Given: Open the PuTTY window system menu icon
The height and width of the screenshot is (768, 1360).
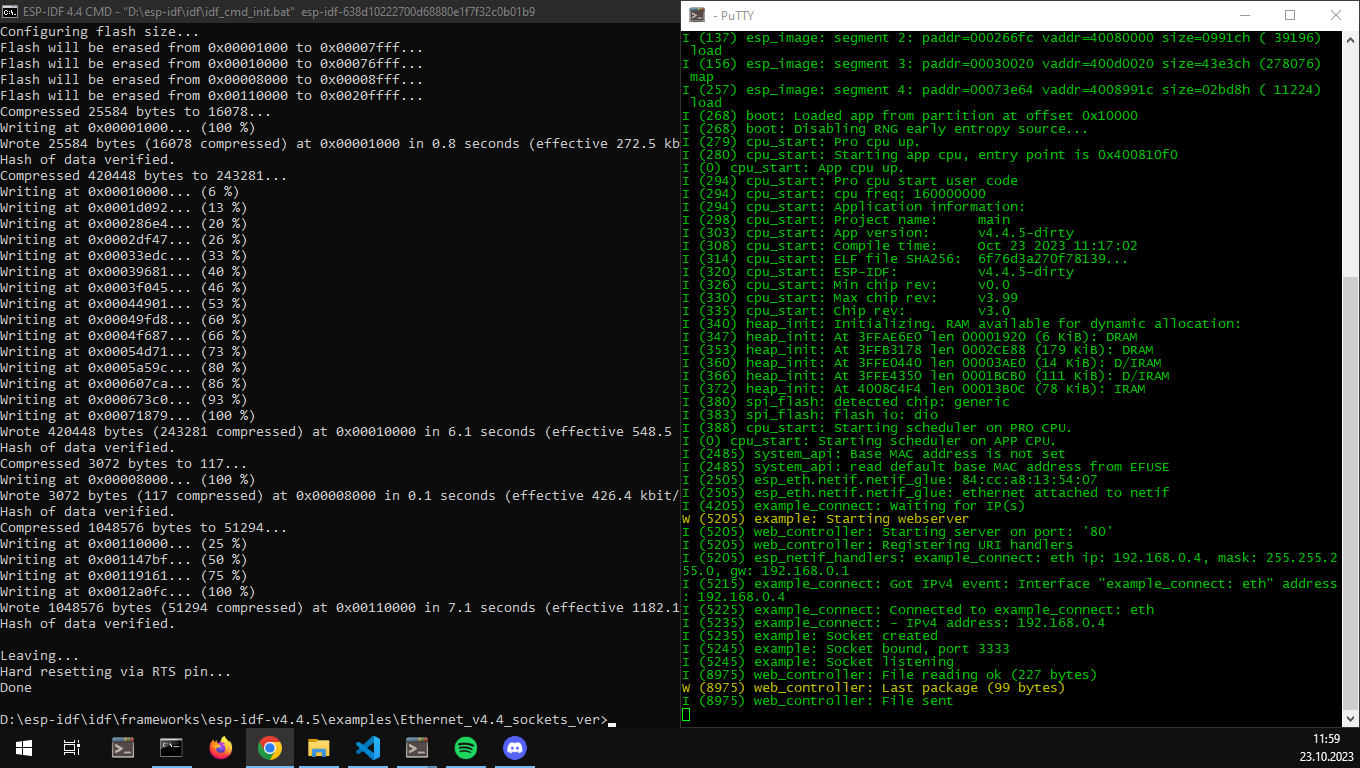Looking at the screenshot, I should pyautogui.click(x=696, y=15).
